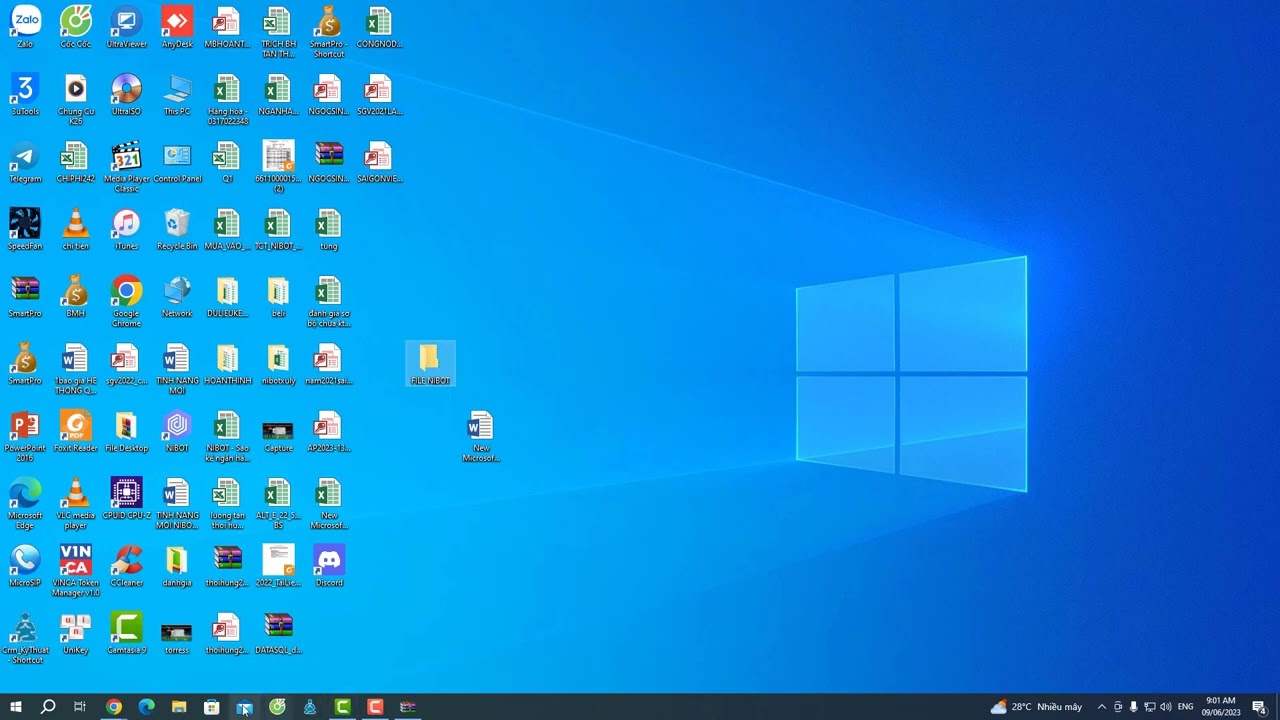
Task: Select the MicroSIP phone icon
Action: (25, 565)
